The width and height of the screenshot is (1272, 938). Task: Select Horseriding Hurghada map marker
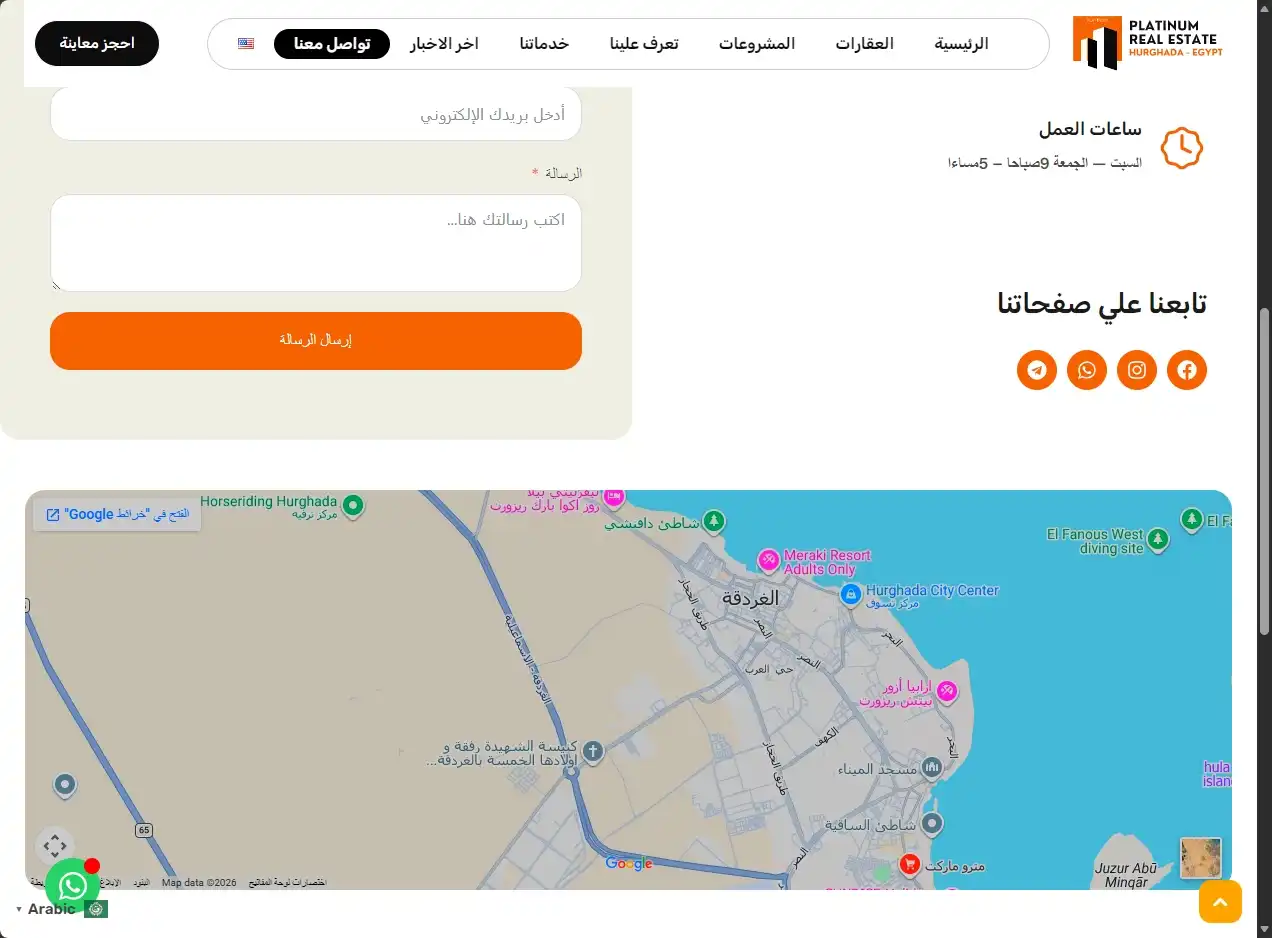pyautogui.click(x=352, y=506)
